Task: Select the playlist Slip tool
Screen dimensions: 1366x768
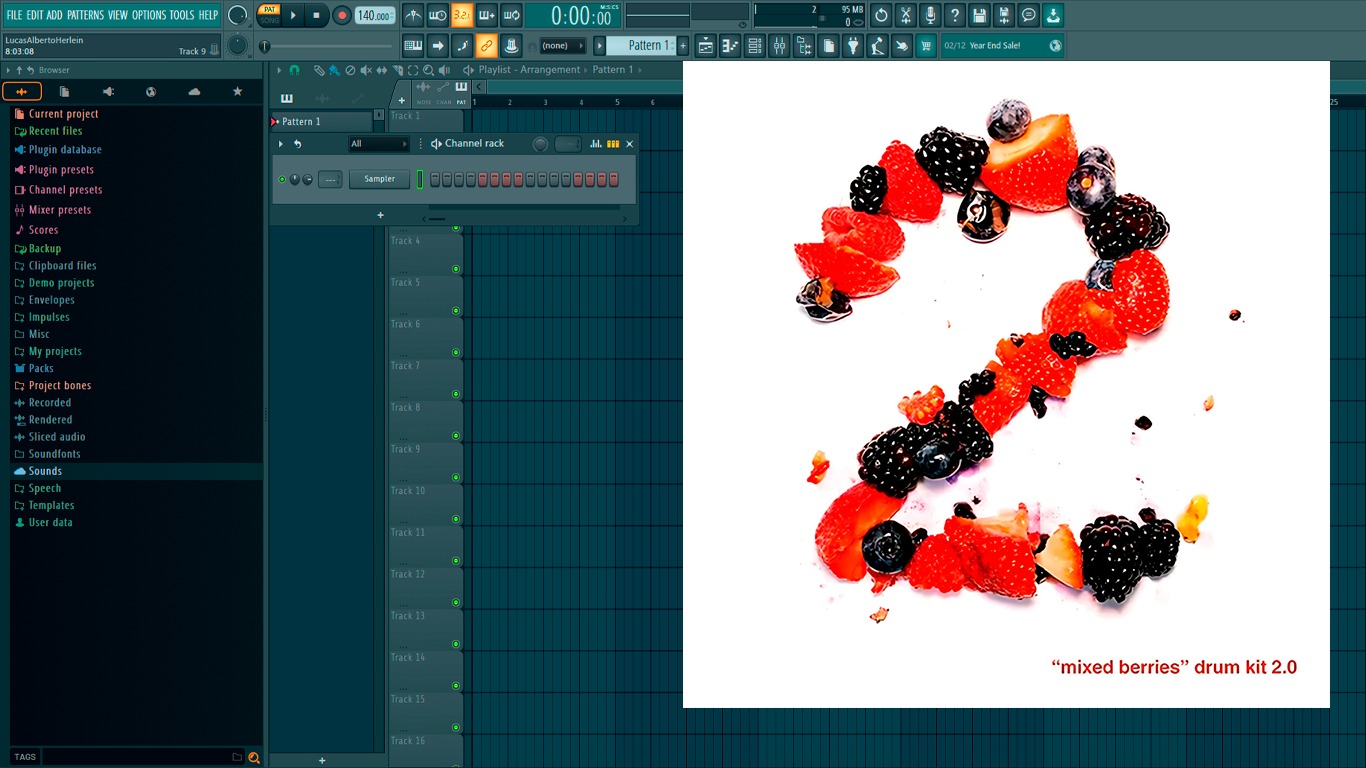Action: coord(382,70)
